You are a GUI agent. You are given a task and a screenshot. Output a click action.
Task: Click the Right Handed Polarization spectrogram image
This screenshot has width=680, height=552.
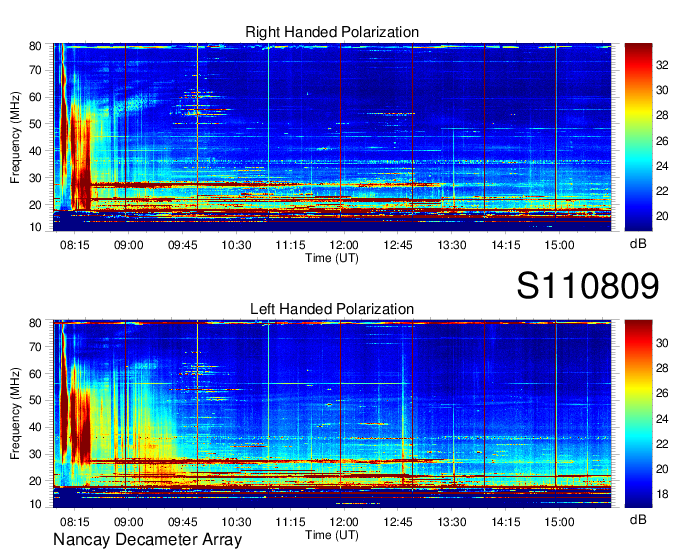(332, 137)
